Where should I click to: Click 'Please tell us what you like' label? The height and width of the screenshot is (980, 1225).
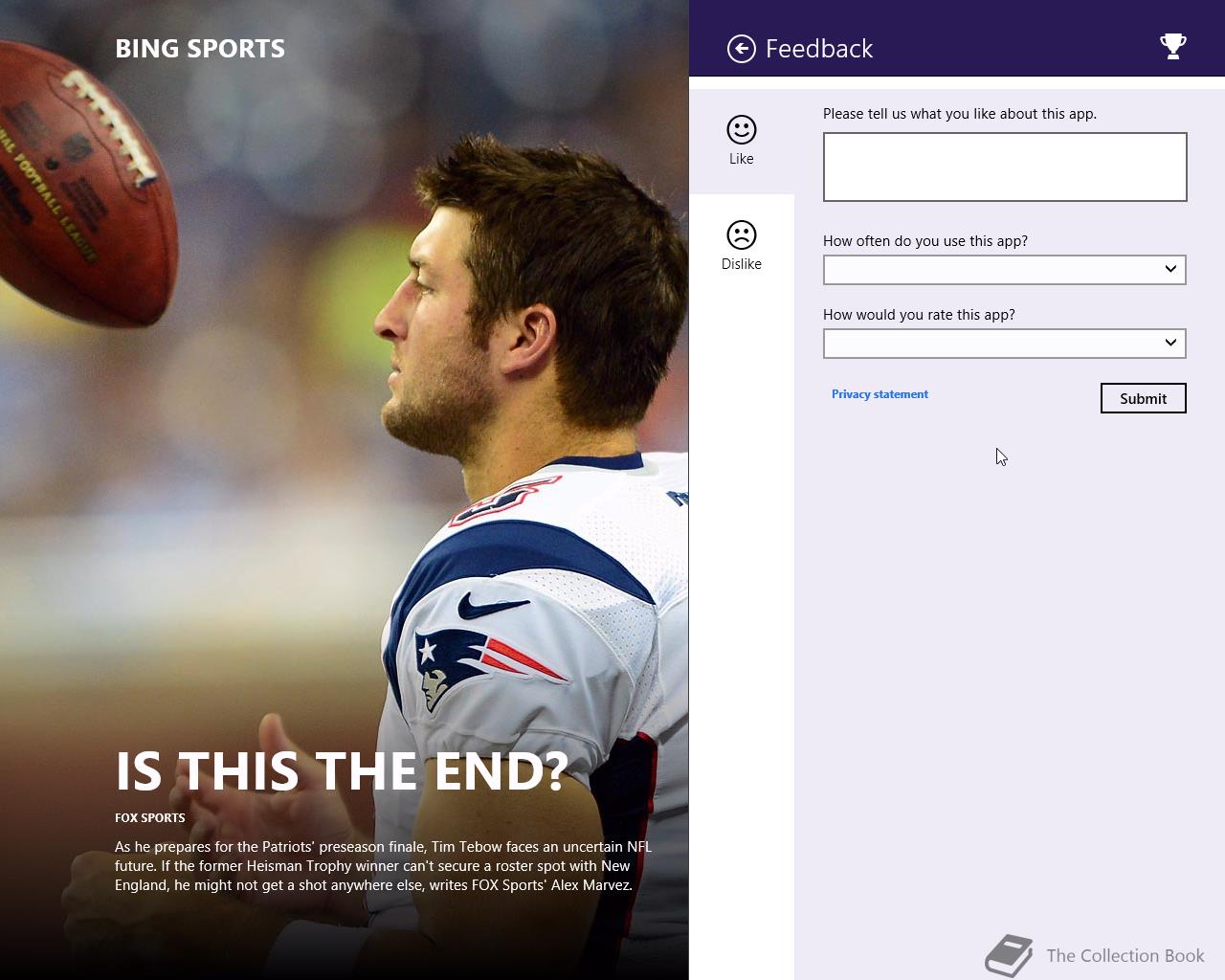coord(960,114)
